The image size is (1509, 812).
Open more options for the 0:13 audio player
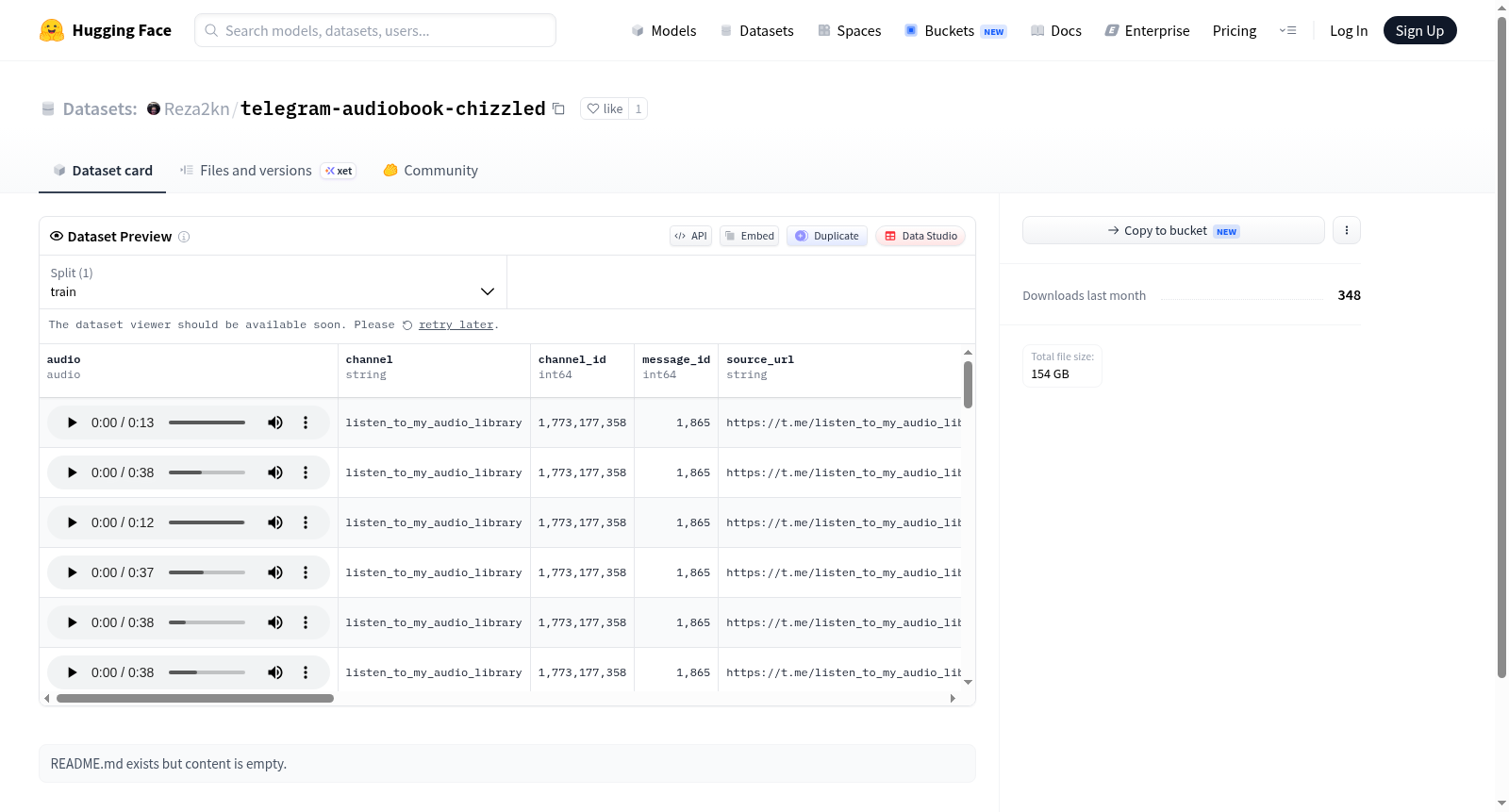click(x=306, y=423)
